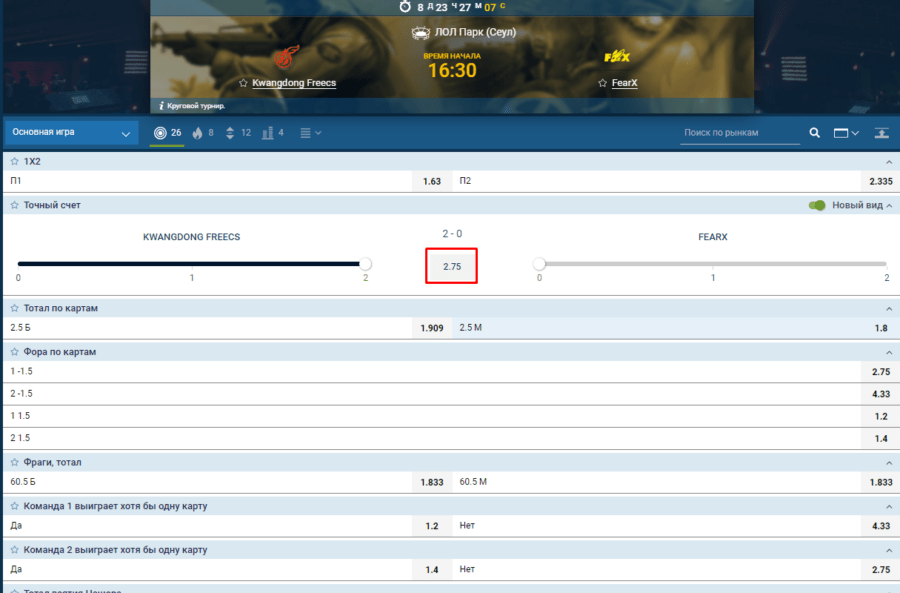
Task: Click the star icon beside FearX
Action: click(603, 83)
